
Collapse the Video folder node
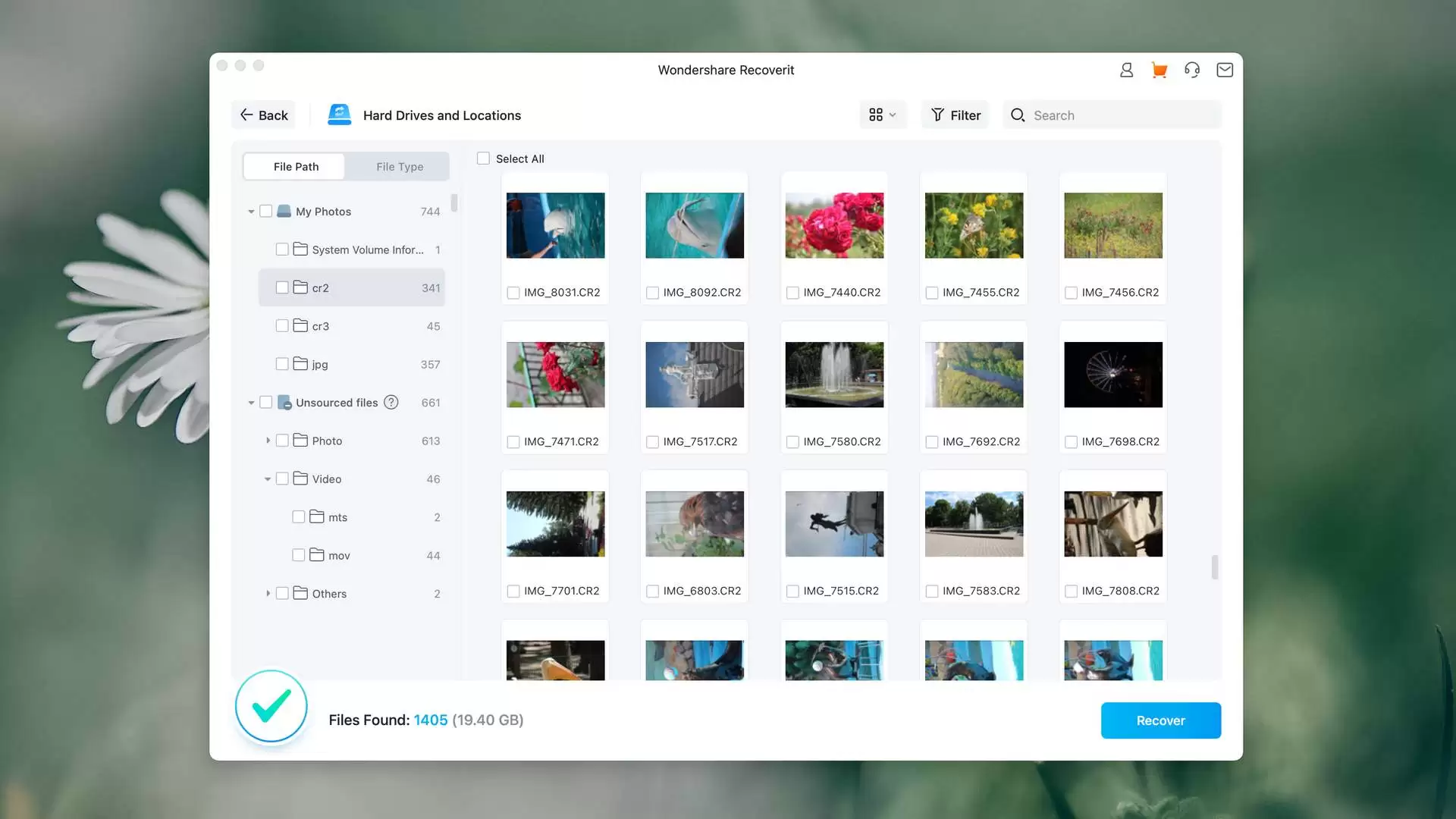[x=268, y=479]
